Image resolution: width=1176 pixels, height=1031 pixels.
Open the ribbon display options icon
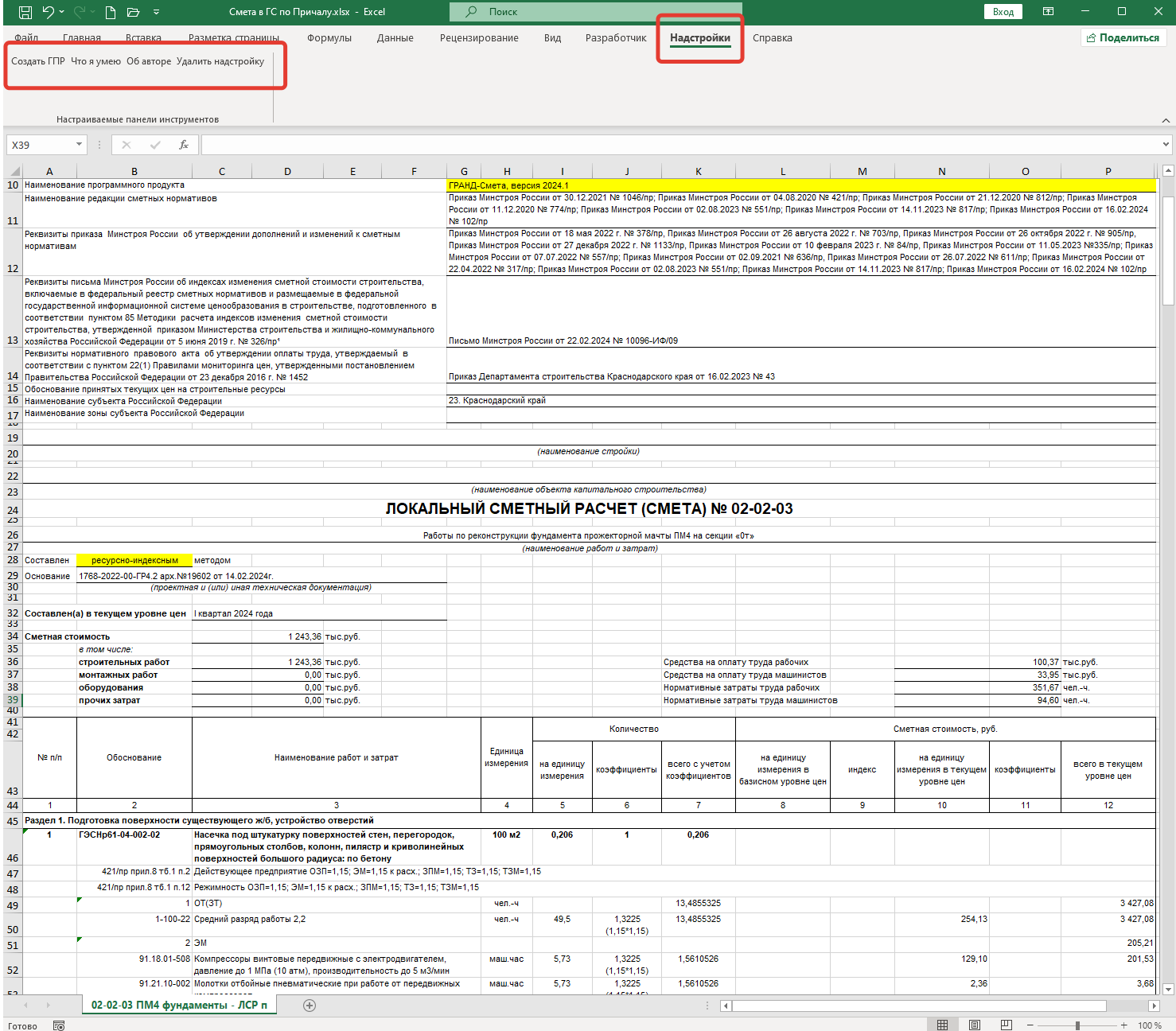[x=1048, y=12]
